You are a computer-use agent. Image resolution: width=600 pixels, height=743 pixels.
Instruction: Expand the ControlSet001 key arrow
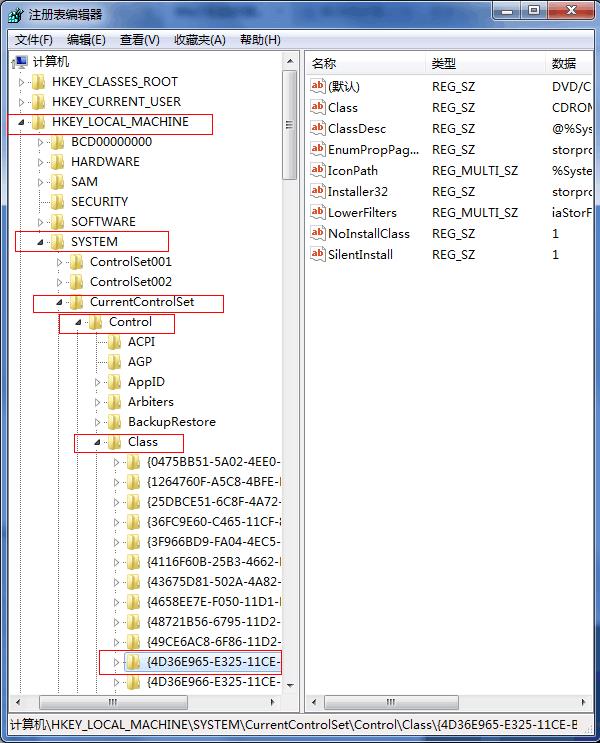click(60, 262)
